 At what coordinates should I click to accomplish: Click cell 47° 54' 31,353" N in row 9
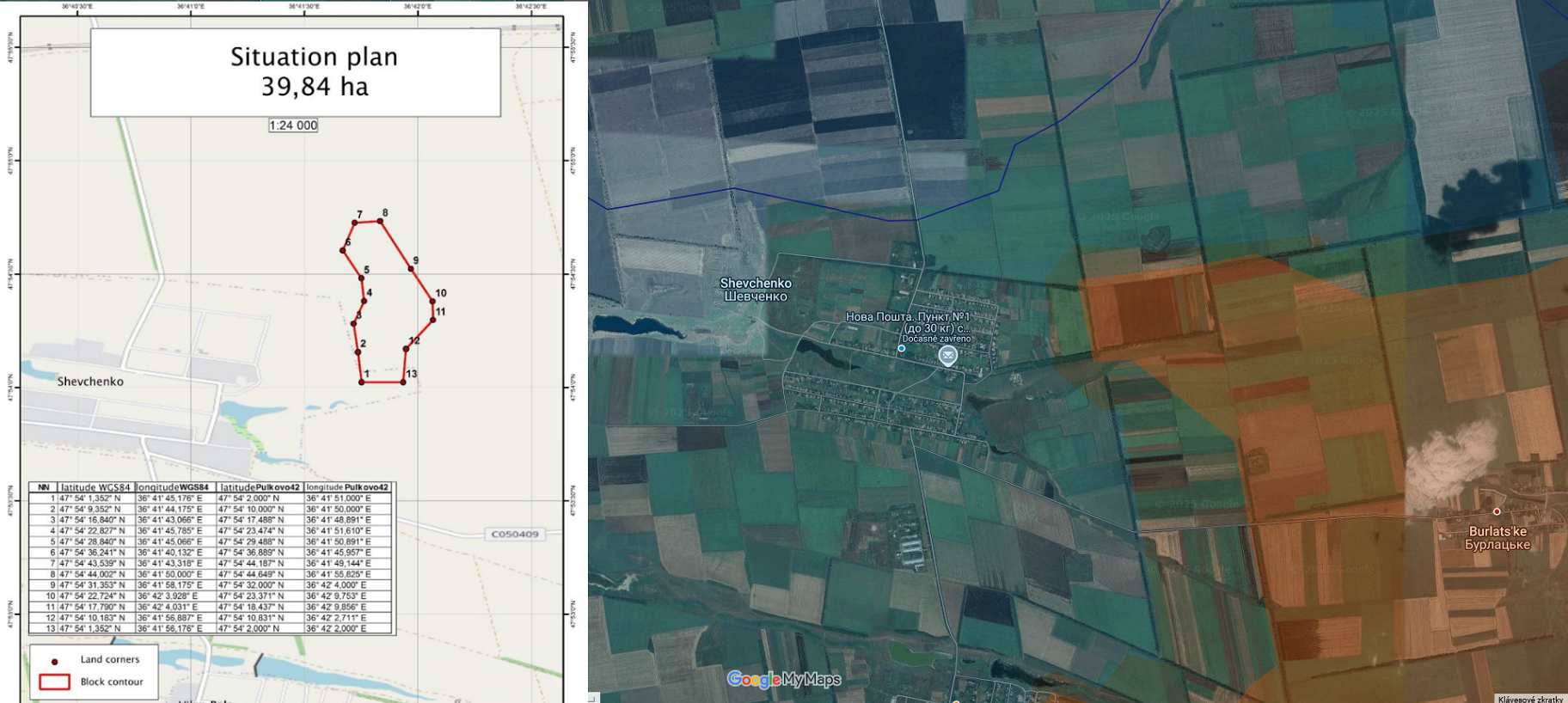click(x=96, y=585)
